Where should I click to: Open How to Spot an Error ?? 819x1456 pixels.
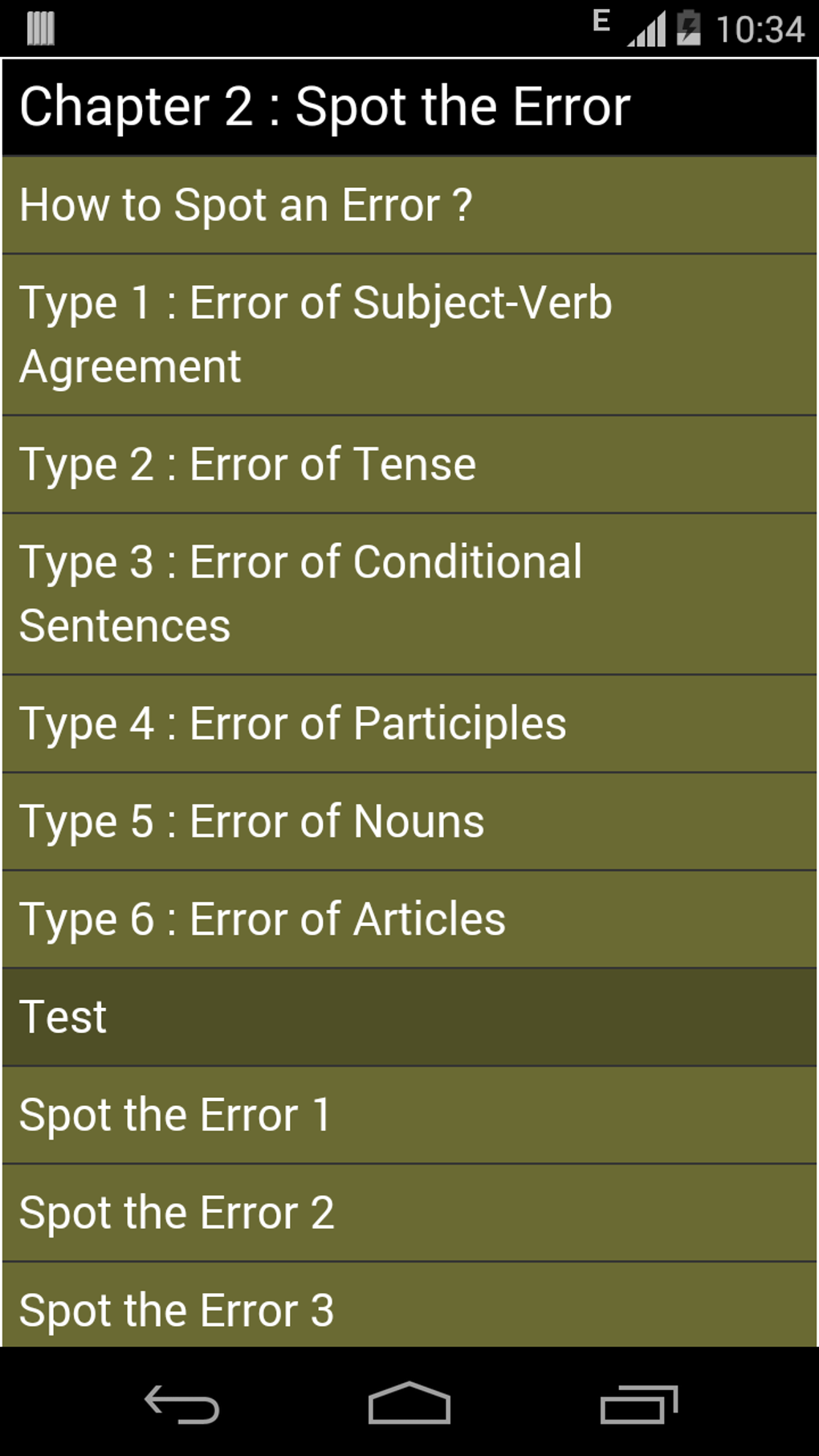tap(409, 206)
